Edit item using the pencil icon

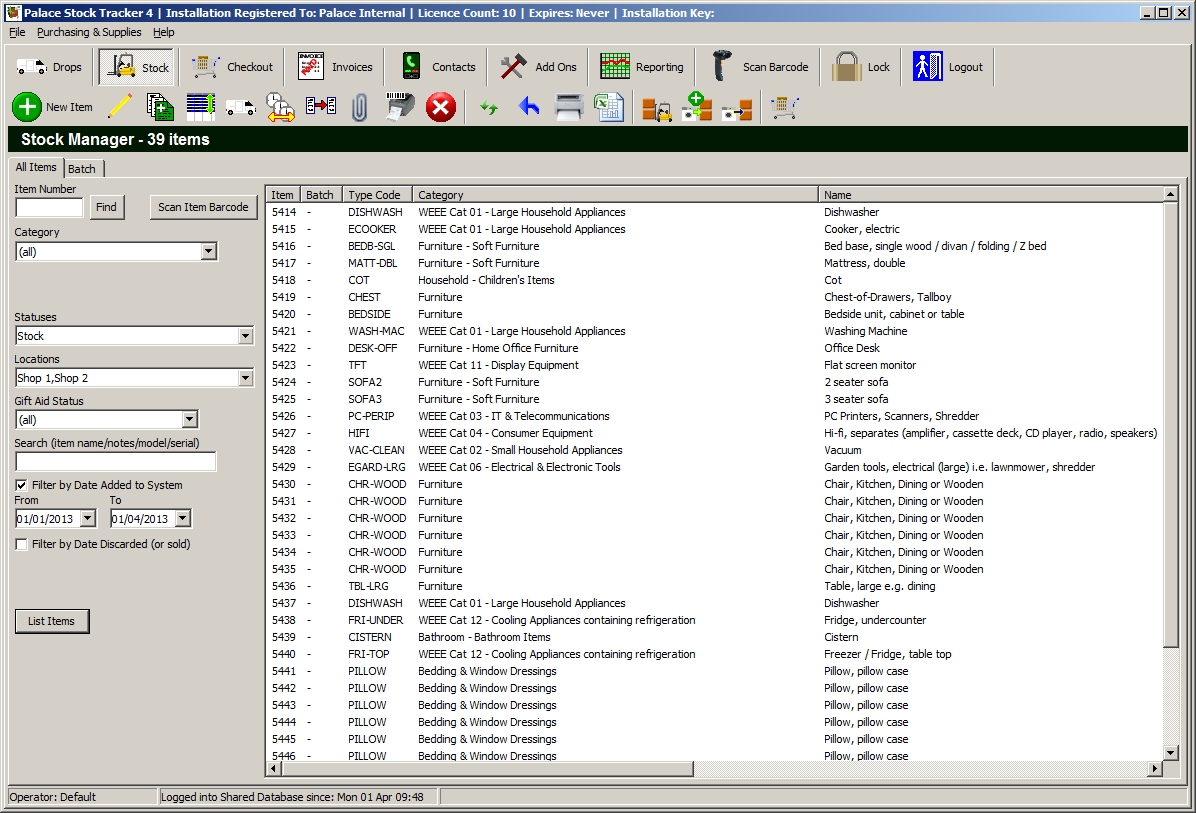(120, 107)
